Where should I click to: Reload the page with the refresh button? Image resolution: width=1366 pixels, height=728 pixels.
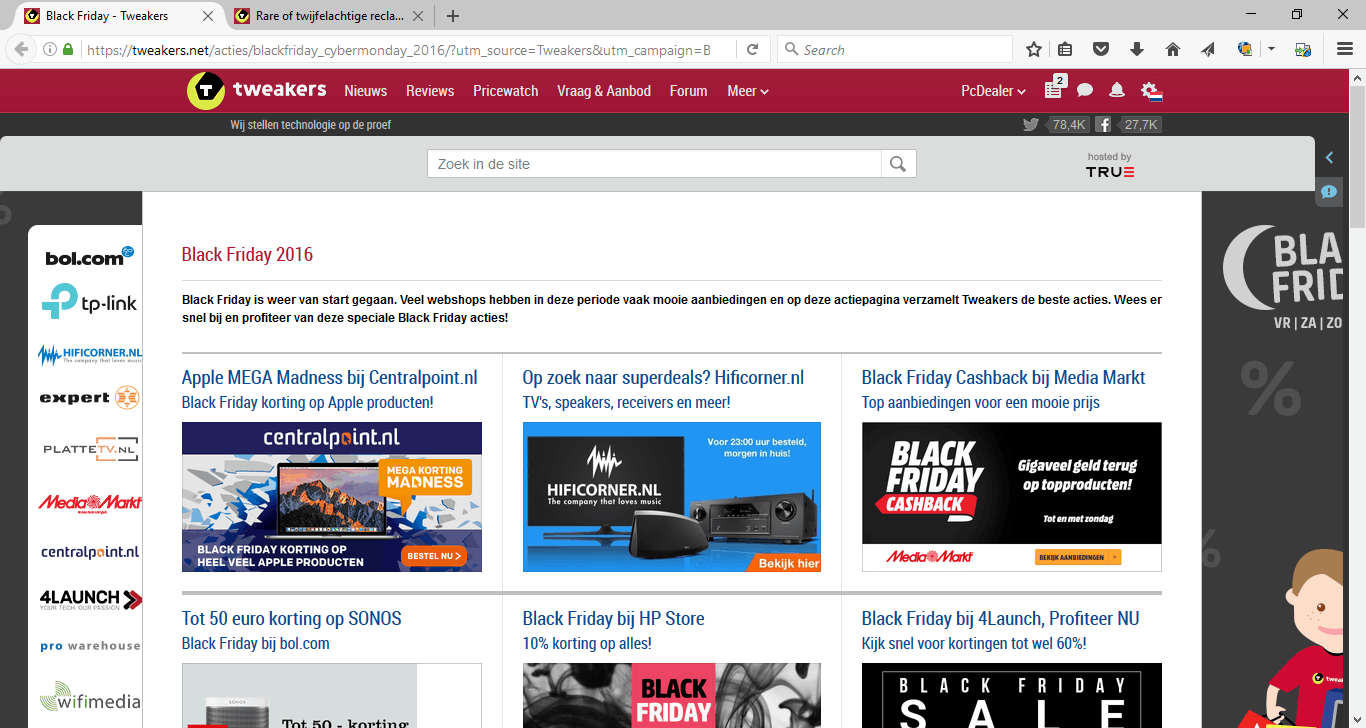click(x=752, y=49)
